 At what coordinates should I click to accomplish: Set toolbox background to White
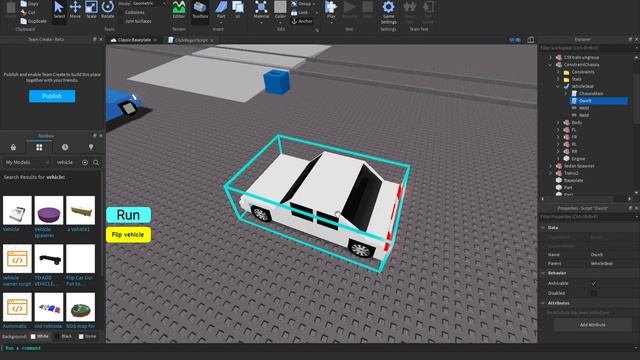(40, 337)
